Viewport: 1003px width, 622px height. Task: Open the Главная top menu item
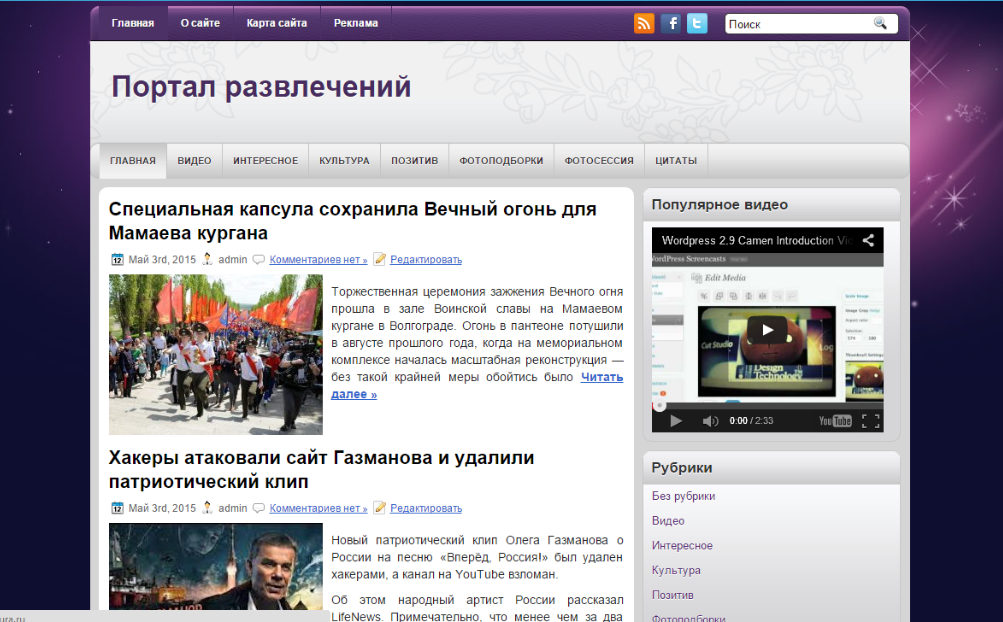[x=132, y=23]
